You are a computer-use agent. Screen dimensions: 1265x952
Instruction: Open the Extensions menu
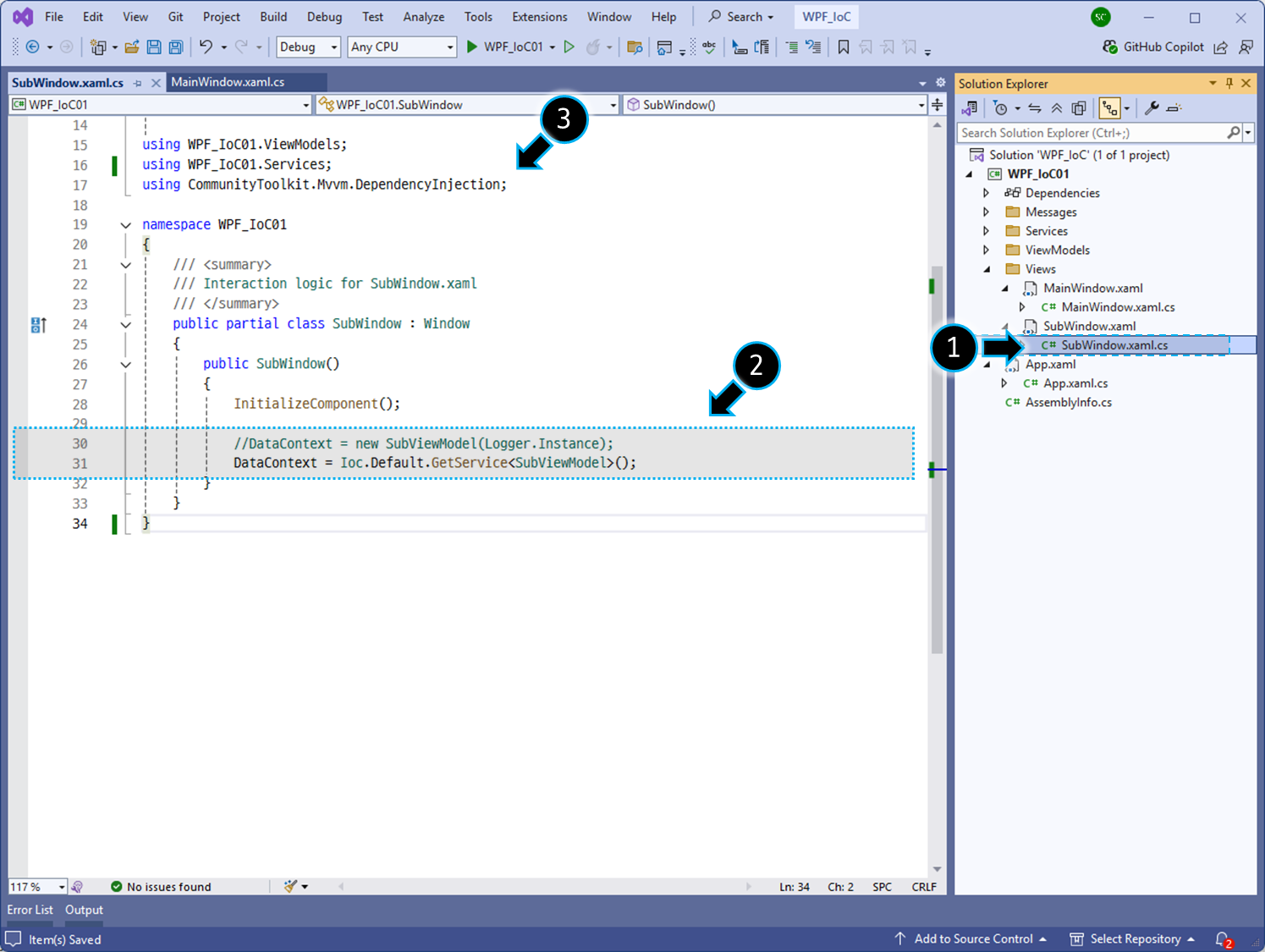pyautogui.click(x=540, y=17)
